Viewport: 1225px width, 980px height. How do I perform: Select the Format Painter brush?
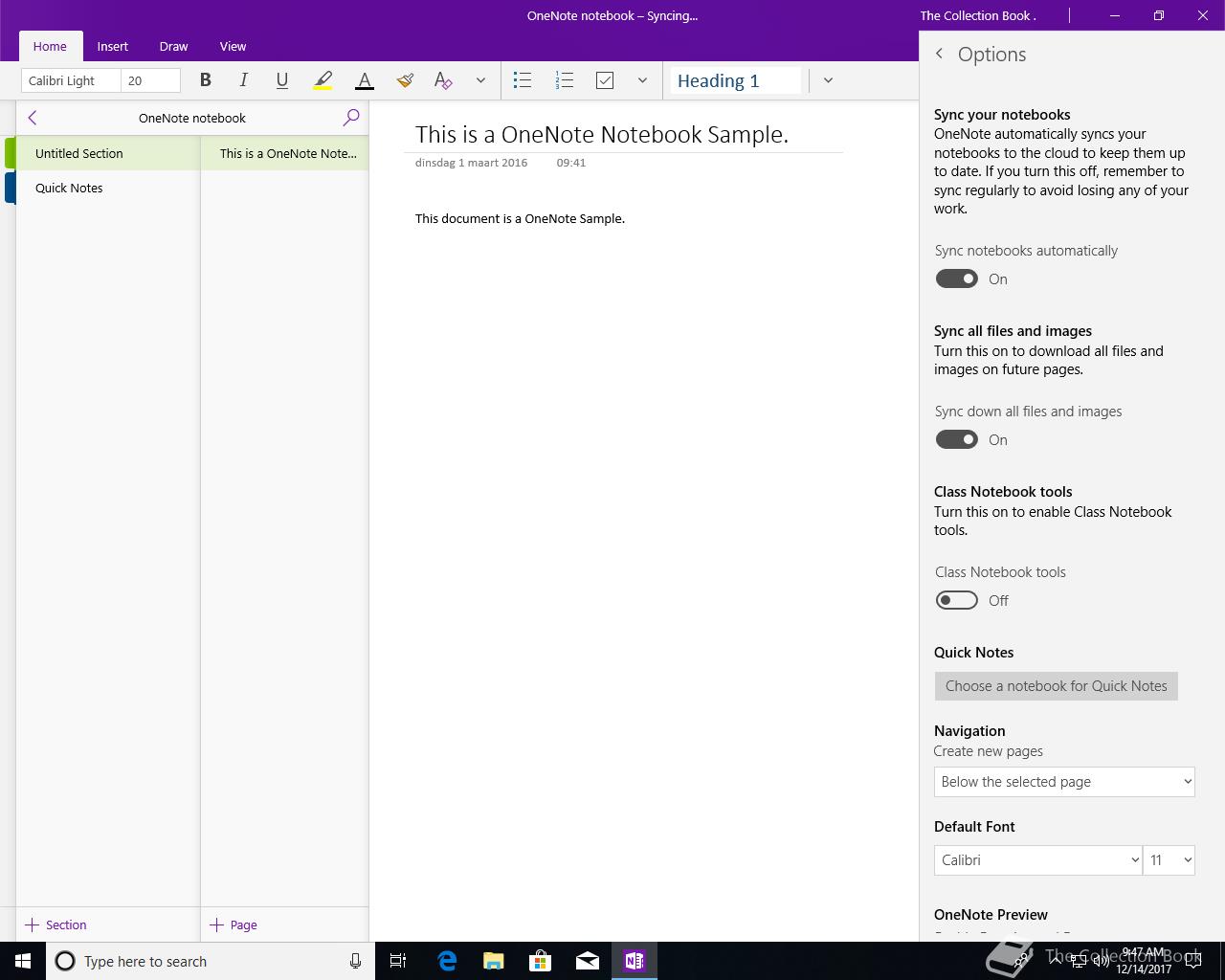405,80
